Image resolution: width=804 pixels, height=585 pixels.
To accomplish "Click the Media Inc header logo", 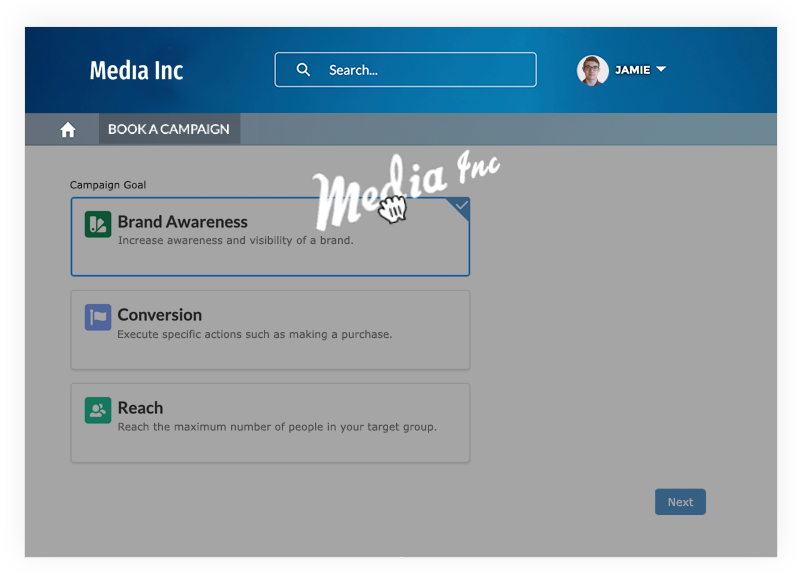I will pos(136,70).
